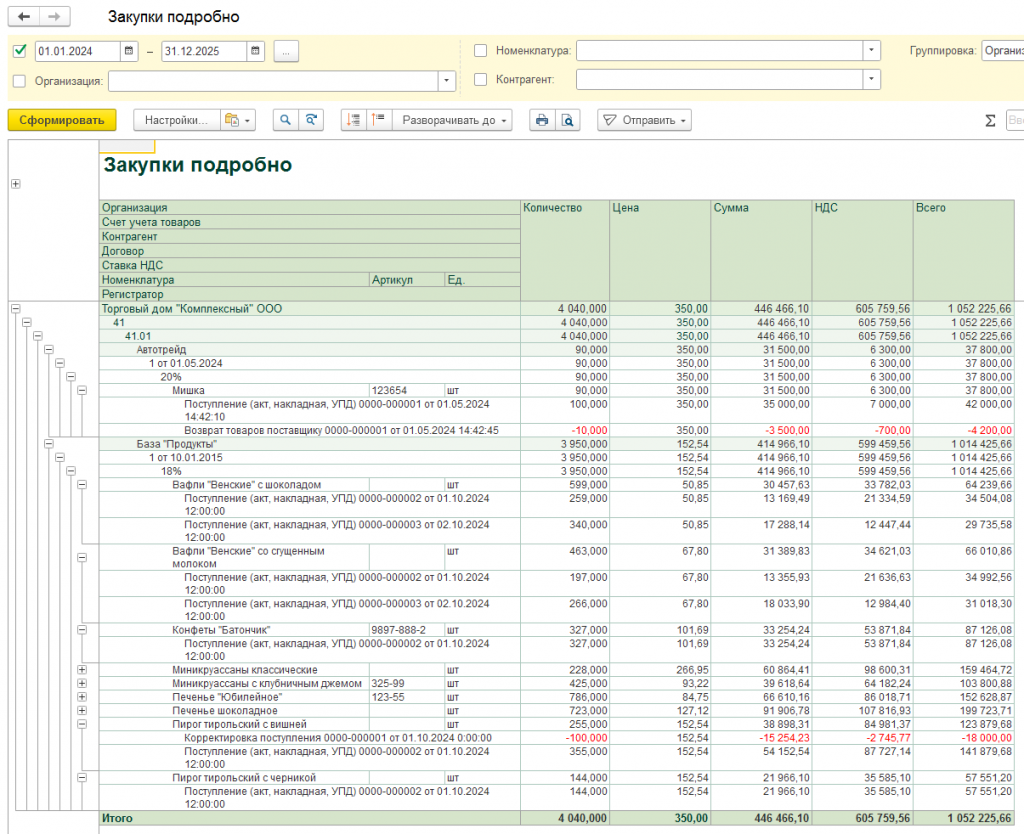Collapse Пирог тирольский с черникой rows
1024x834 pixels.
click(x=82, y=777)
